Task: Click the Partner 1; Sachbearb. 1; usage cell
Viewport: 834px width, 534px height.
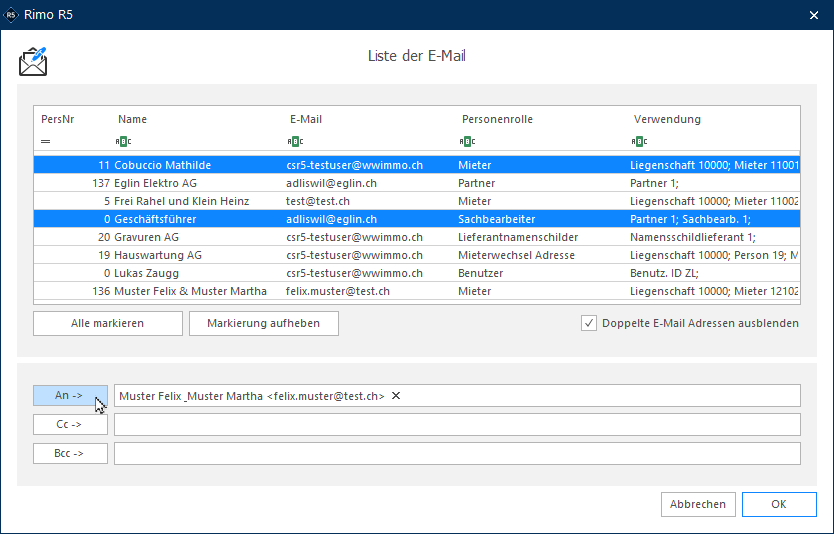Action: 690,219
